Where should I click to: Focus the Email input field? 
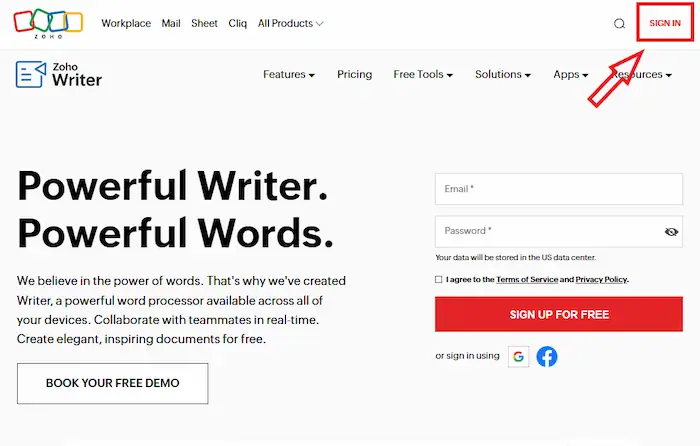coord(558,189)
